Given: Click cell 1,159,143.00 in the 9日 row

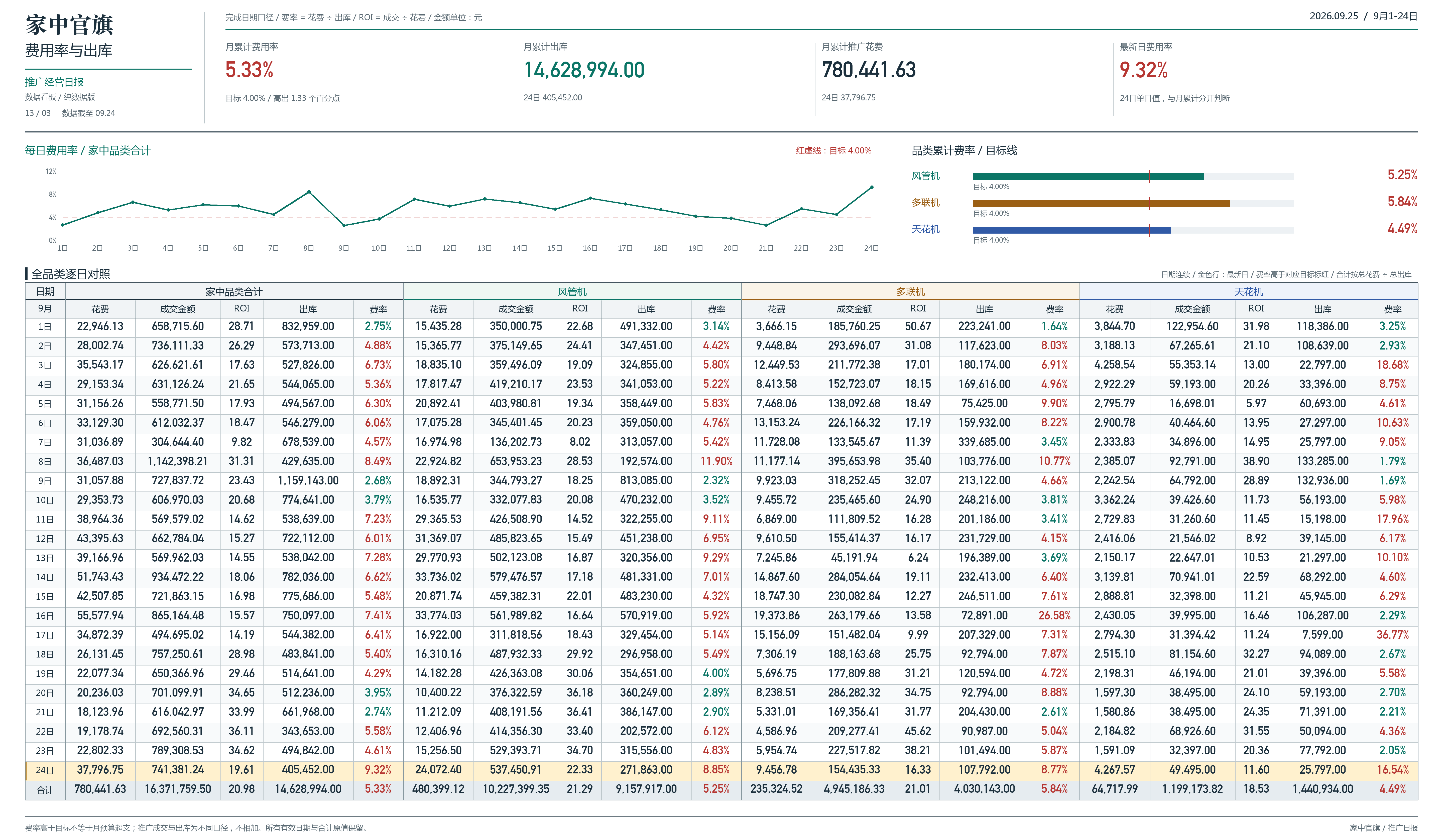Looking at the screenshot, I should 308,481.
